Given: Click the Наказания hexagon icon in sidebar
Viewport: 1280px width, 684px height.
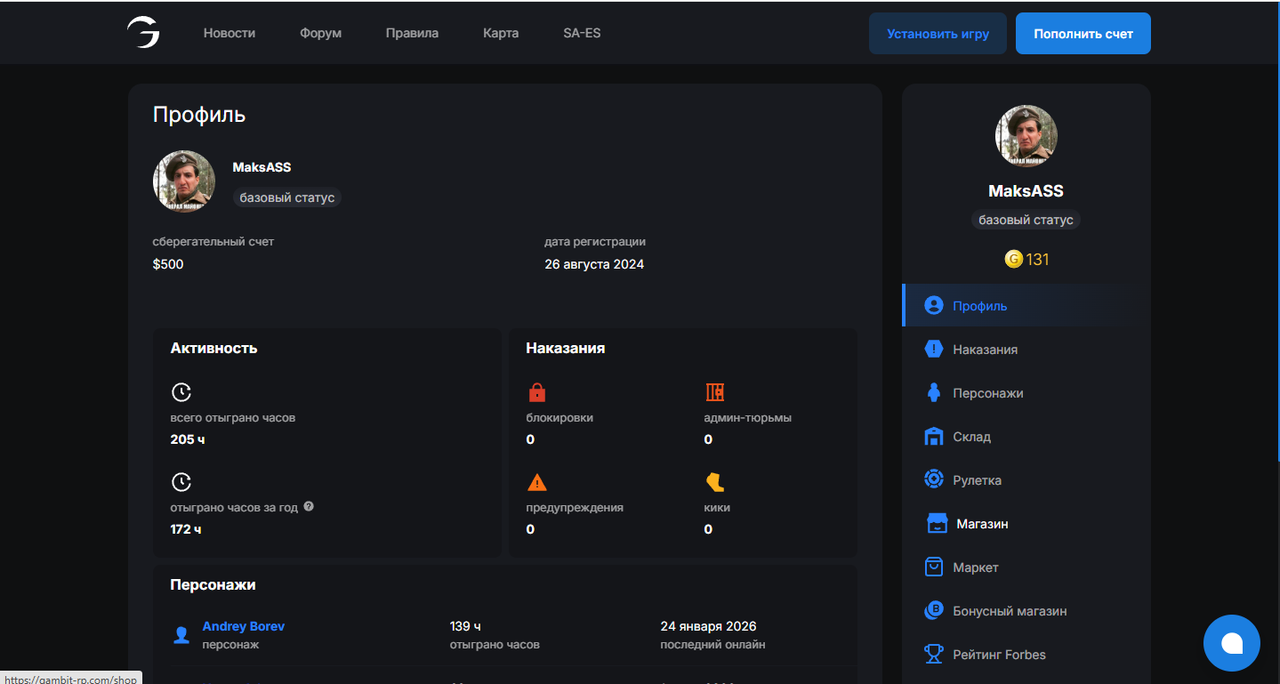Looking at the screenshot, I should coord(934,349).
